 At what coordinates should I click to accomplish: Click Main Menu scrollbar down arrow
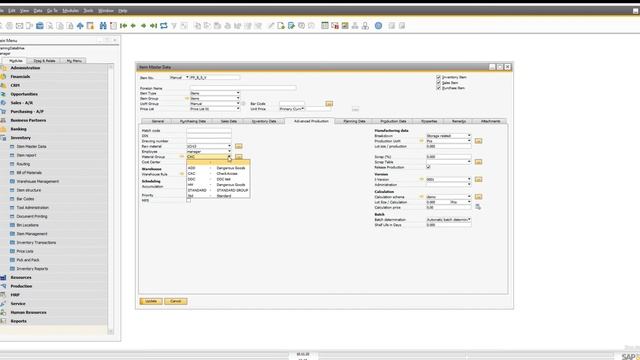[111, 332]
